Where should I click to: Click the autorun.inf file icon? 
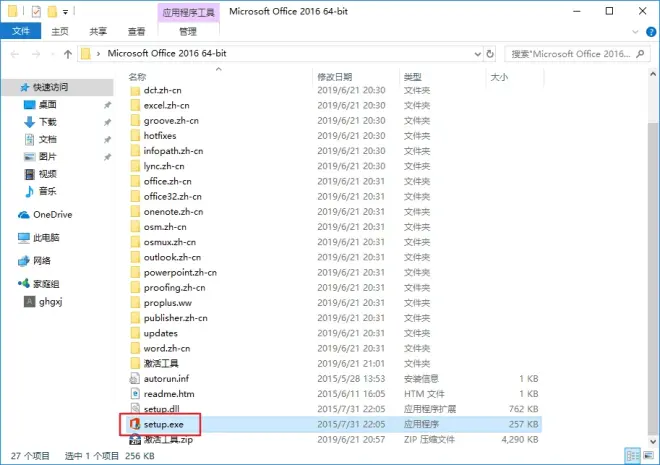pos(136,378)
